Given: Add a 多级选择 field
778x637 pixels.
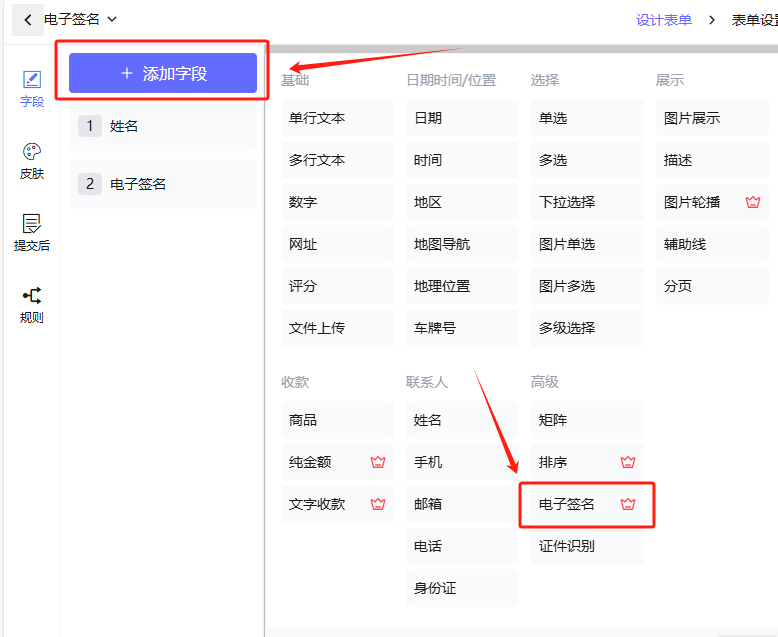Looking at the screenshot, I should click(x=587, y=328).
